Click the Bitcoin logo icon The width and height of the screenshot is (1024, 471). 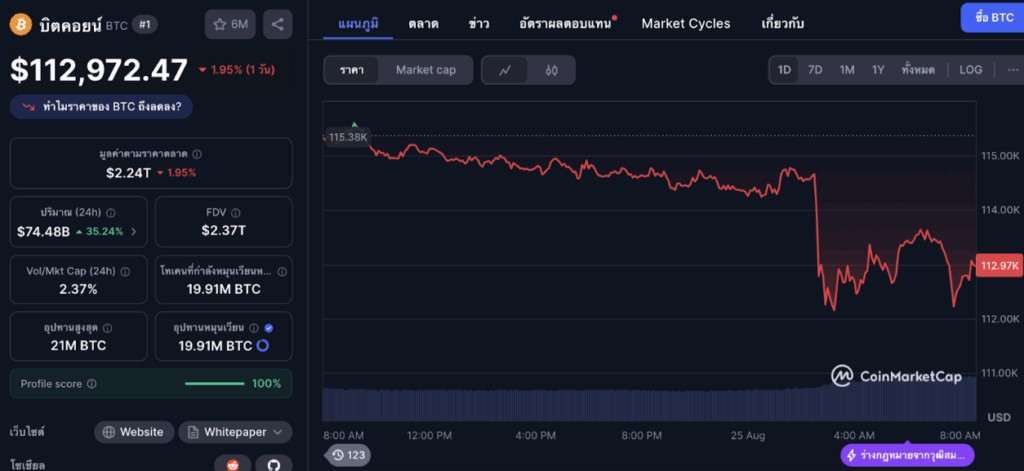click(x=20, y=25)
